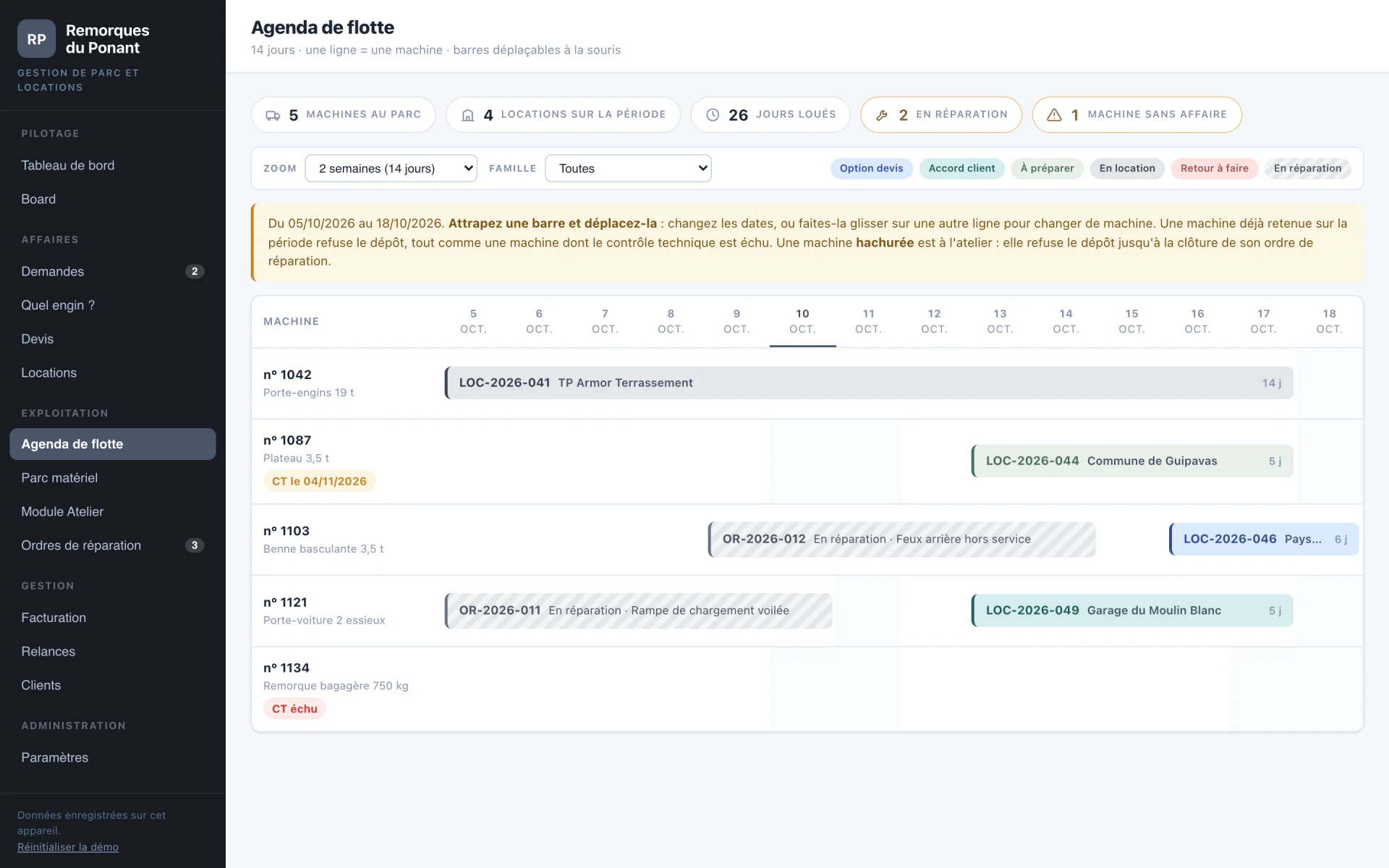This screenshot has width=1389, height=868.
Task: Click the Retour à faire legend chip
Action: (1214, 169)
